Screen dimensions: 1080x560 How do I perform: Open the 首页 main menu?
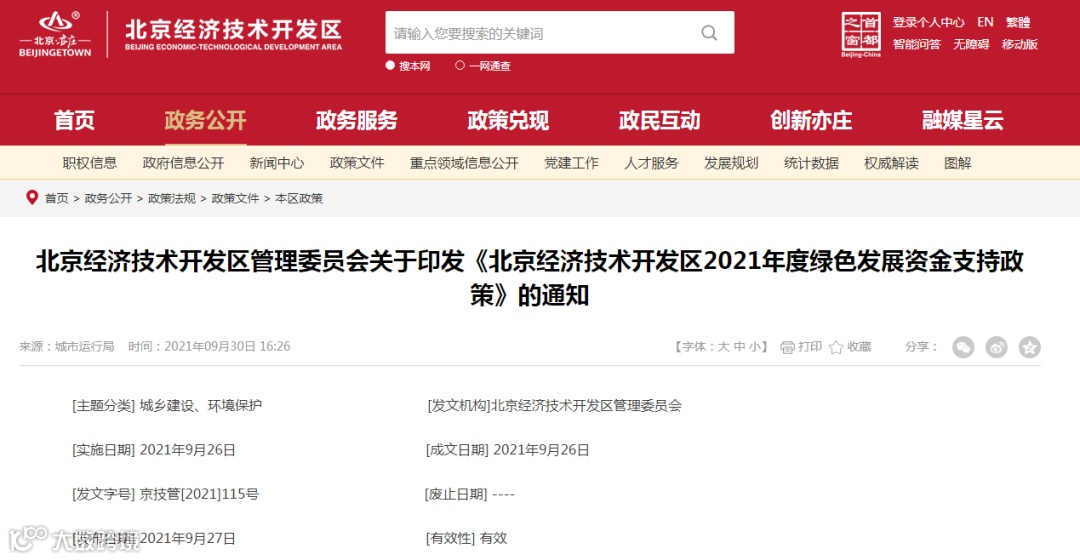click(x=74, y=121)
